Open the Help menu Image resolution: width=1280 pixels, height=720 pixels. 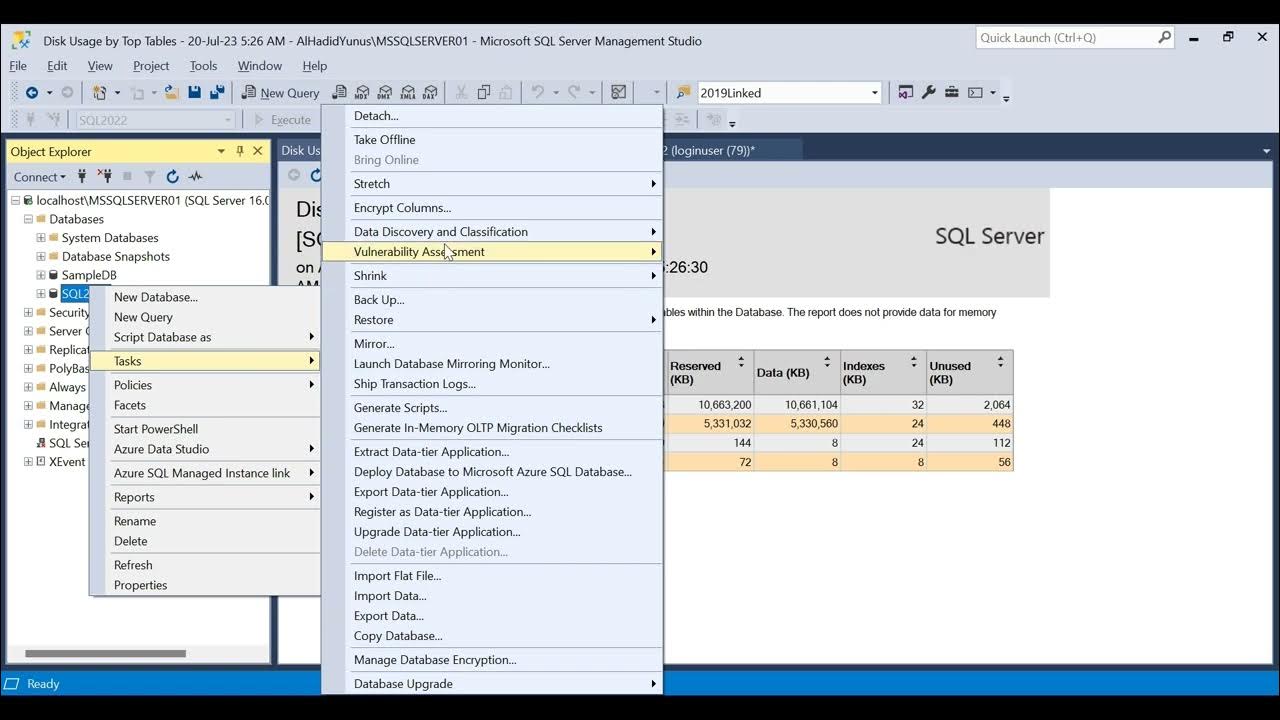click(315, 66)
